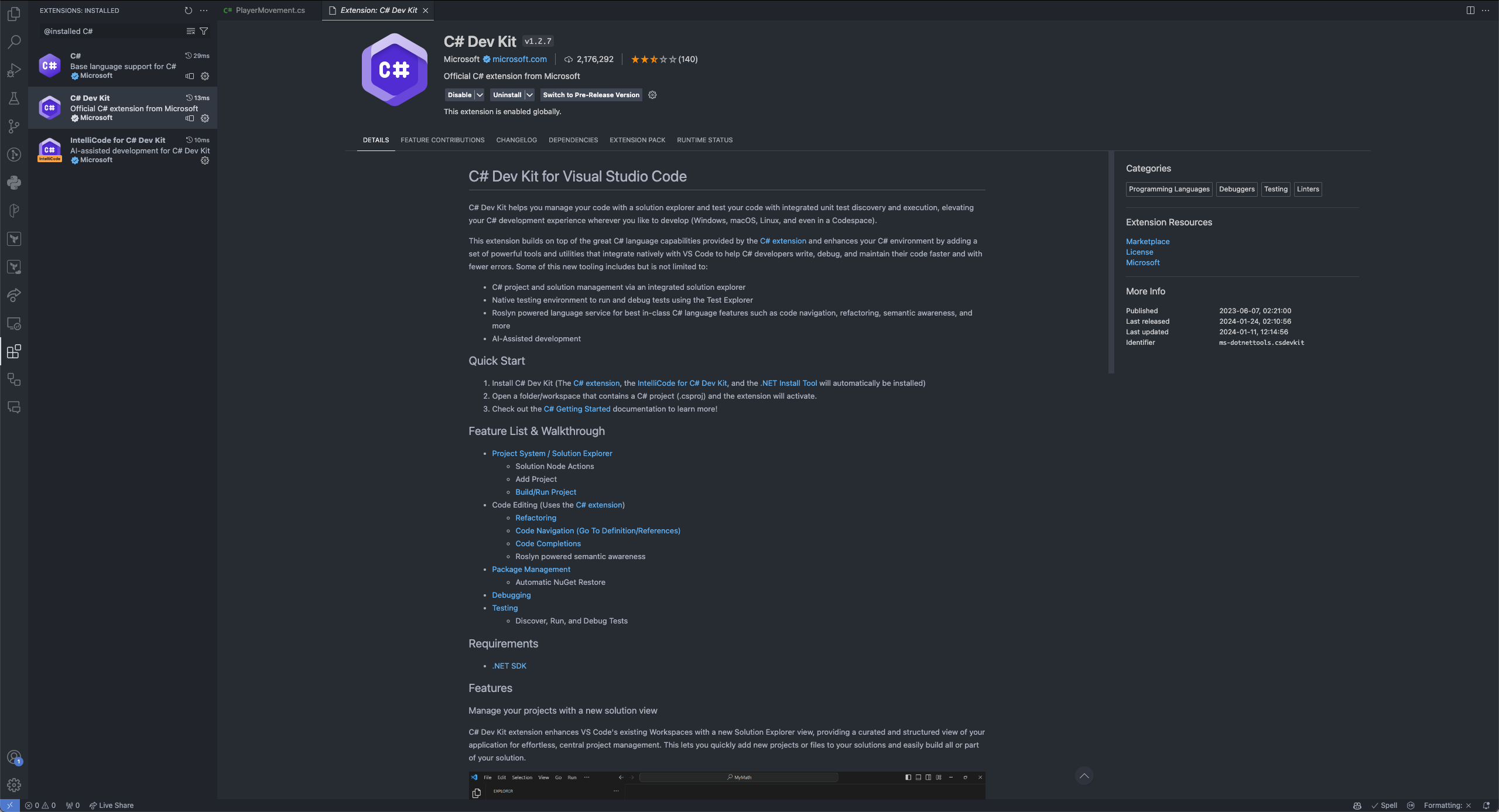Image resolution: width=1499 pixels, height=812 pixels.
Task: Expand the Disable dropdown arrow
Action: tap(480, 95)
